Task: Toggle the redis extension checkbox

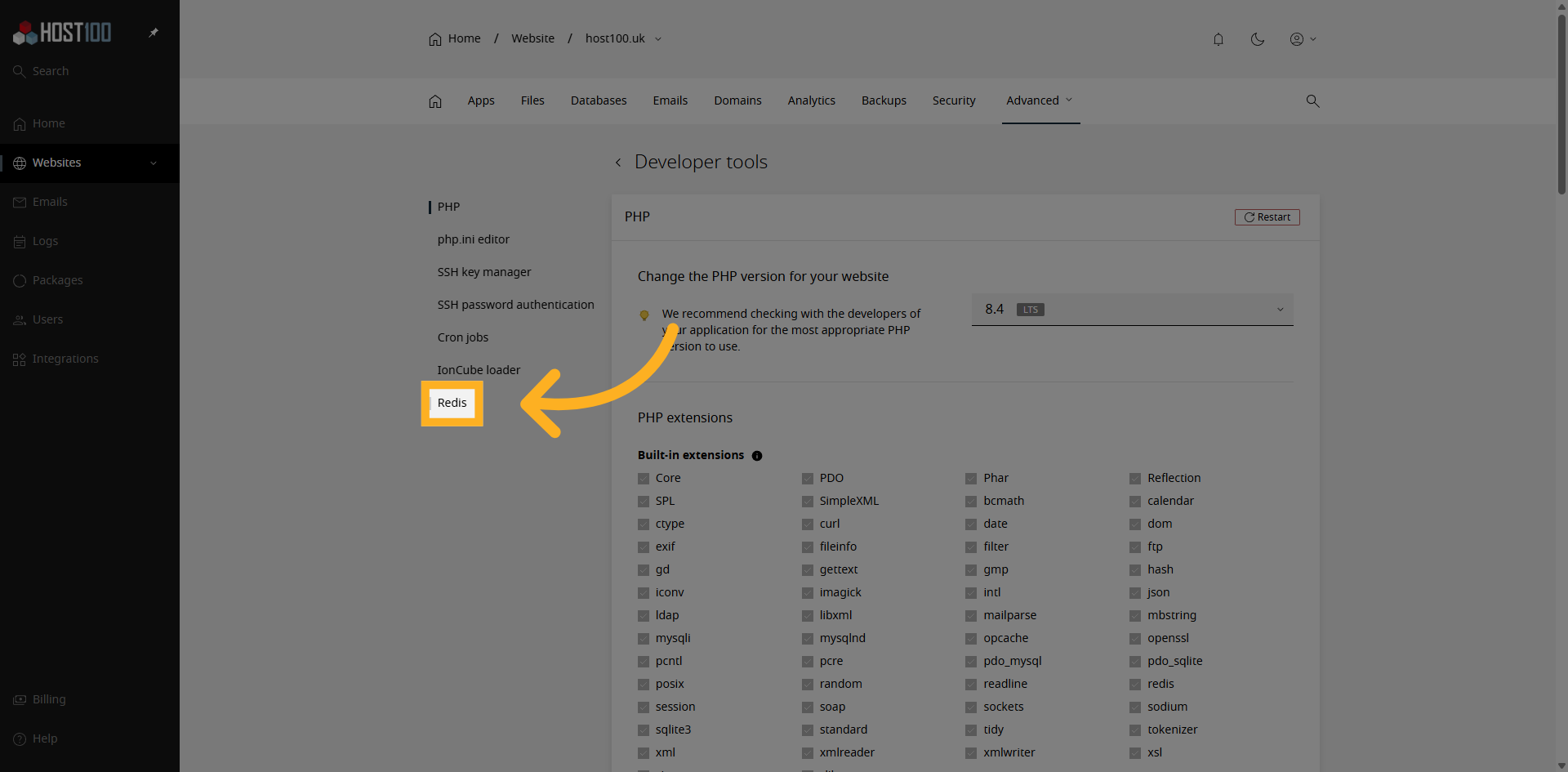Action: [x=1135, y=685]
